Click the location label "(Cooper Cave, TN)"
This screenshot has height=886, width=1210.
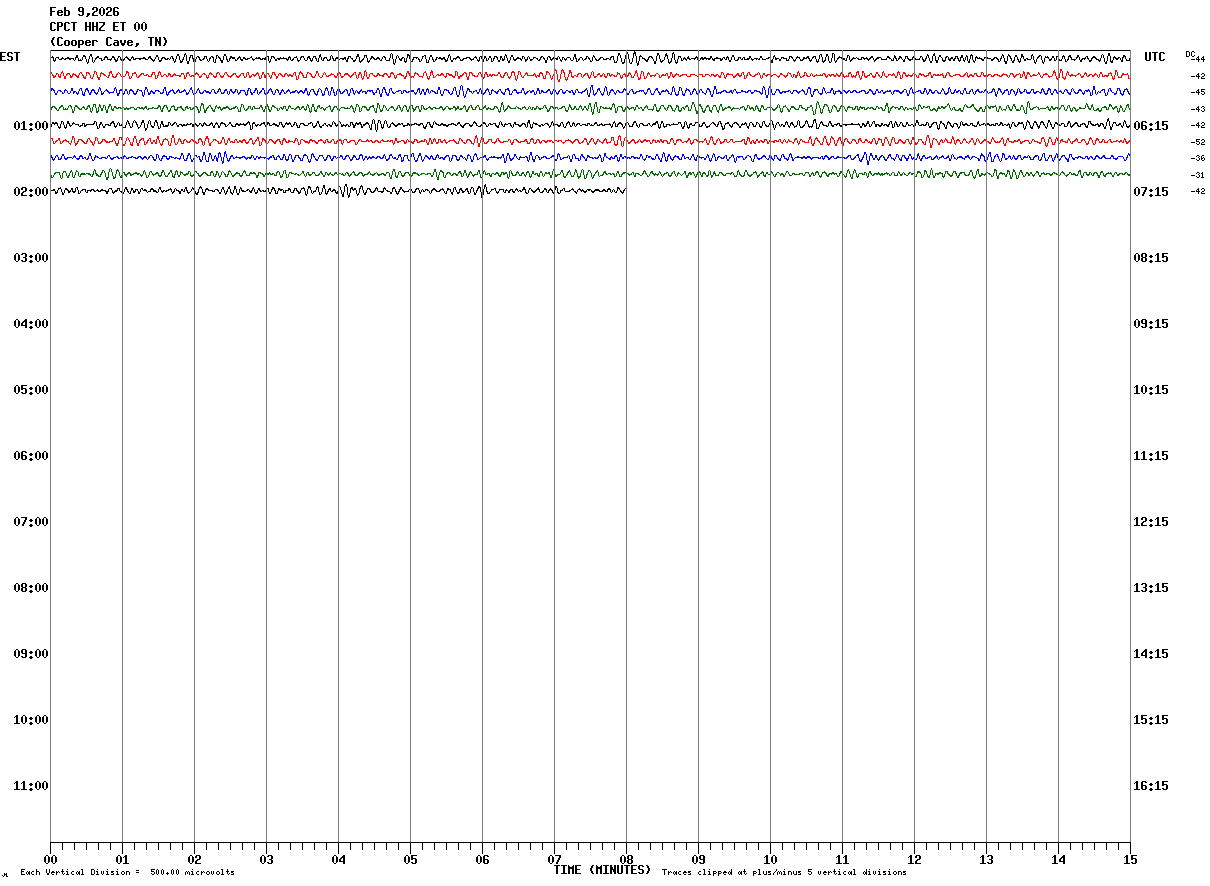click(x=109, y=42)
